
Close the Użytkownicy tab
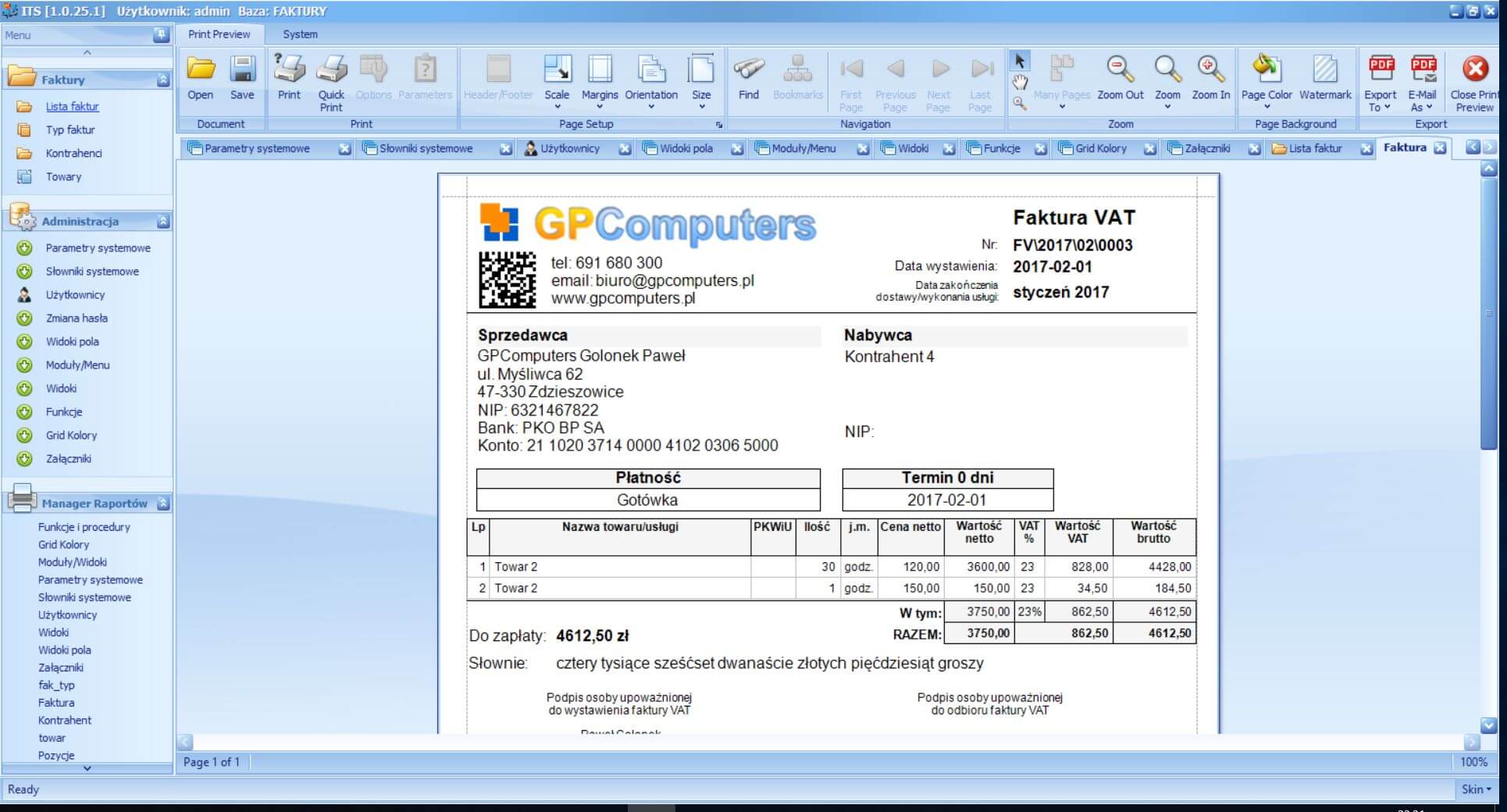click(625, 148)
